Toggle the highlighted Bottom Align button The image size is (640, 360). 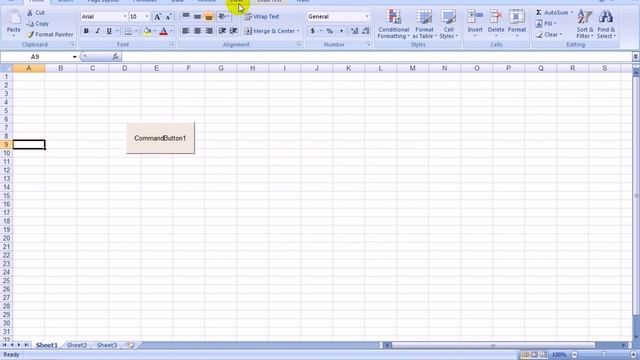209,17
